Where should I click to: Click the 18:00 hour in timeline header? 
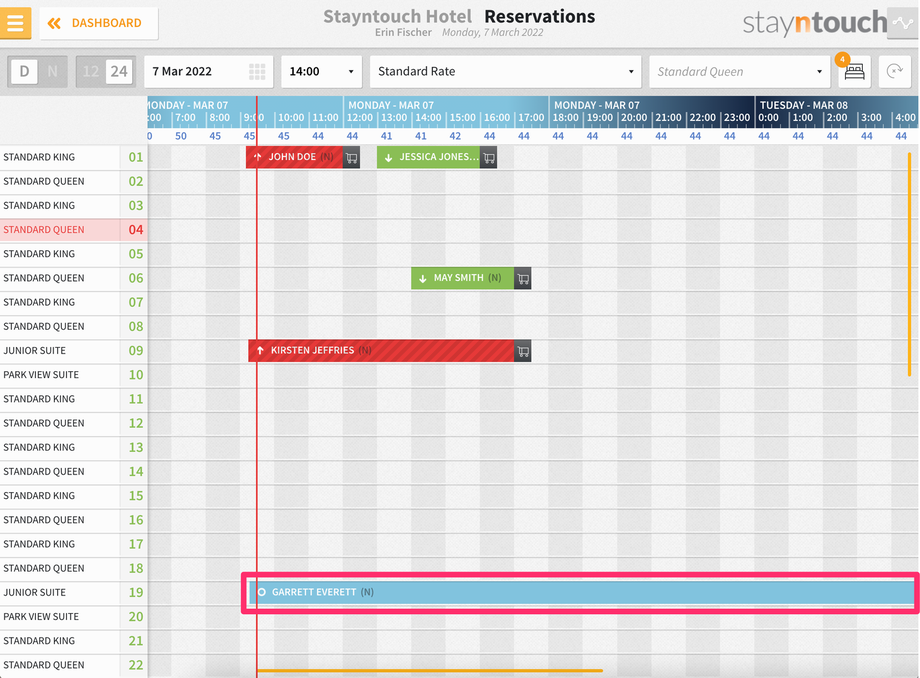pos(566,117)
